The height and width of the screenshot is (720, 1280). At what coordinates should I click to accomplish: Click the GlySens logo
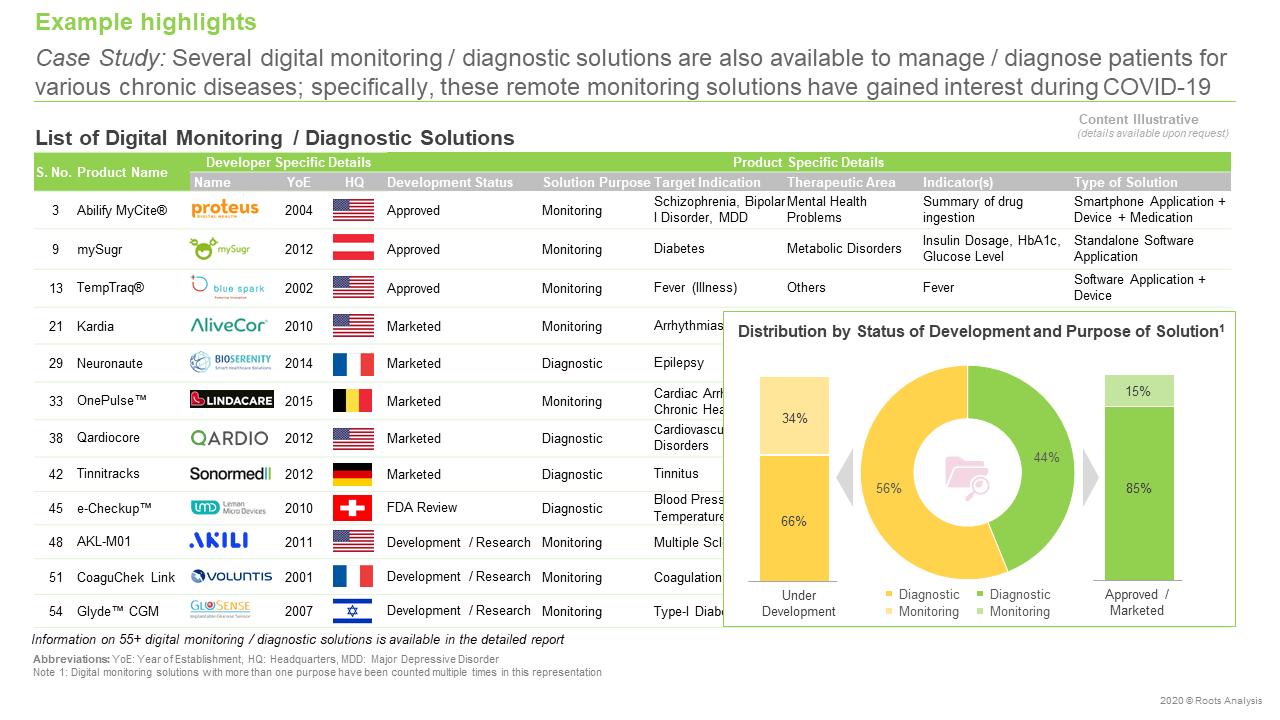[x=220, y=609]
